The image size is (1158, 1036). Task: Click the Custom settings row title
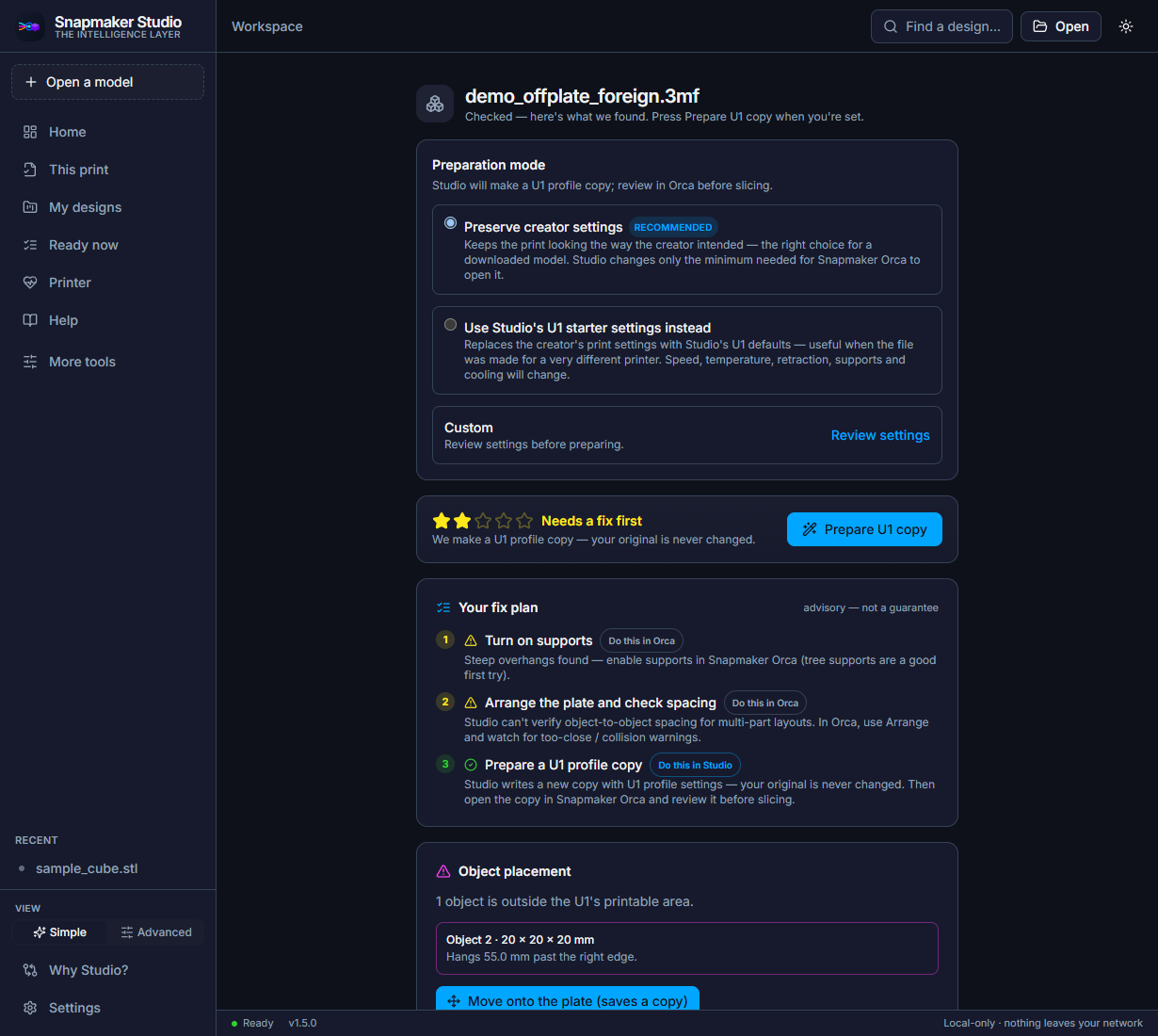click(469, 428)
